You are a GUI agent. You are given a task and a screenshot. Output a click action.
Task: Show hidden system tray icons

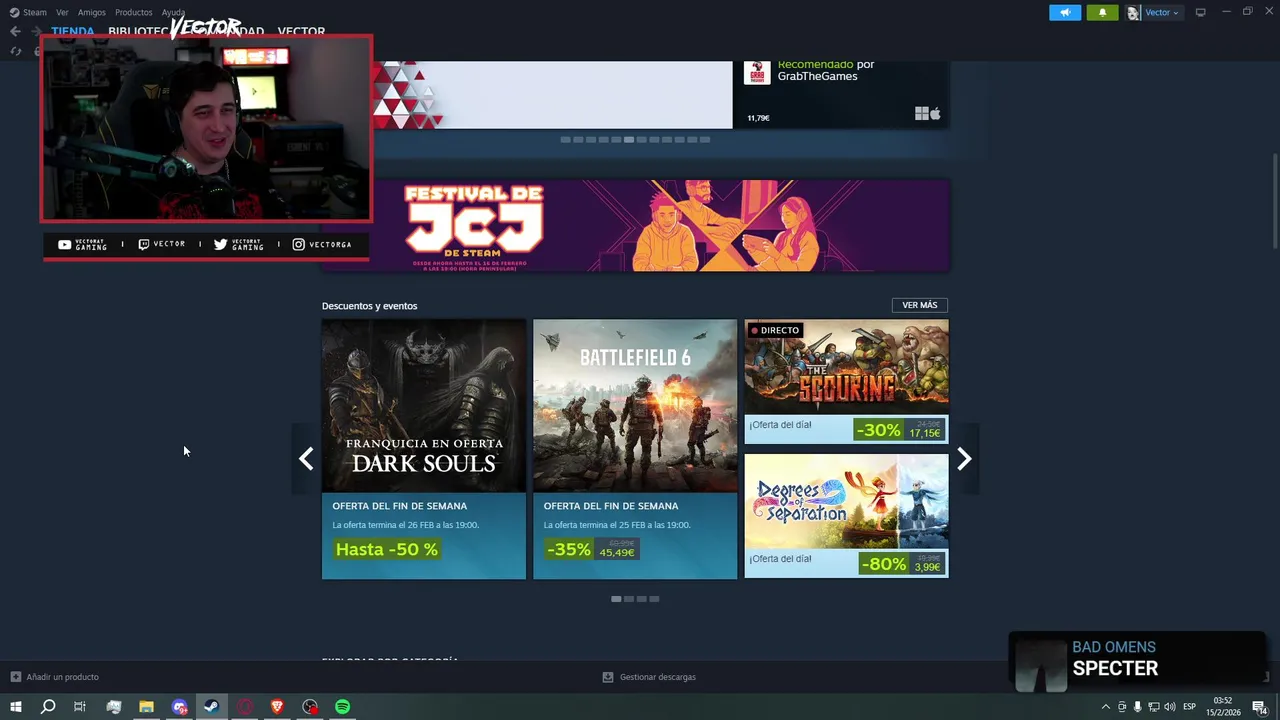(1105, 707)
